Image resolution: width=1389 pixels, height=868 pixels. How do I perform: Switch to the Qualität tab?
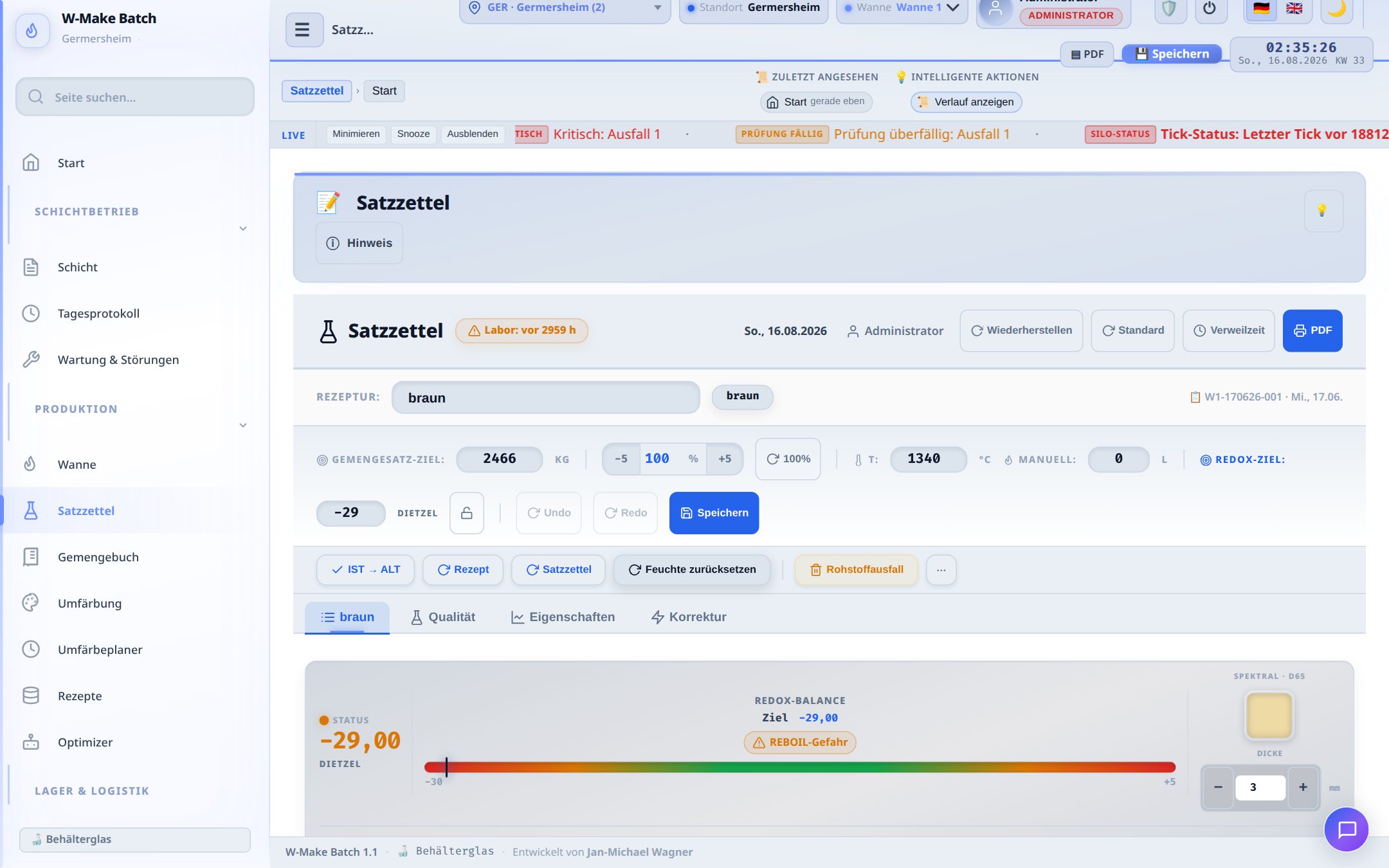point(442,617)
